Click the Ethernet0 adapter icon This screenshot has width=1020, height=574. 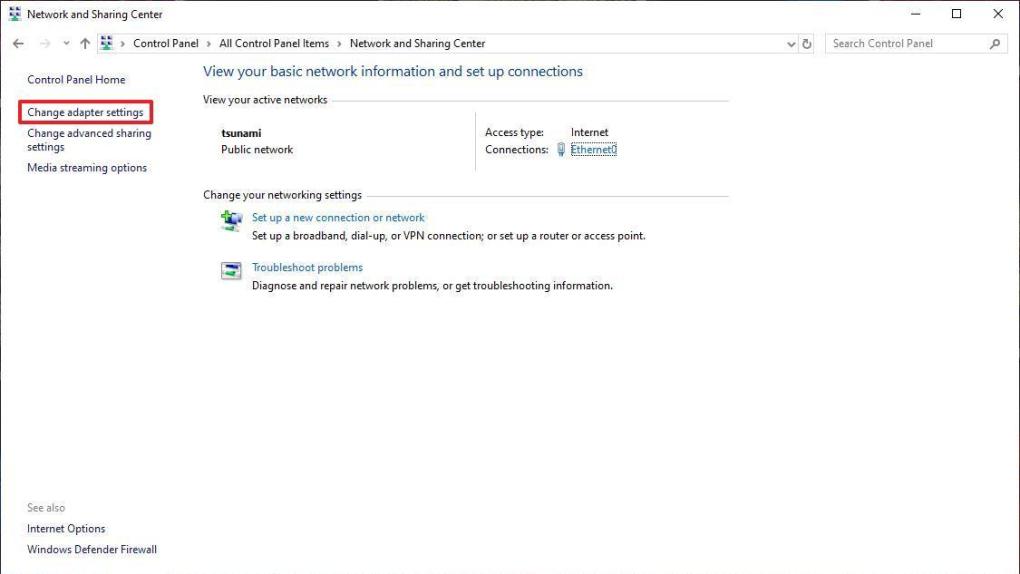[x=561, y=150]
